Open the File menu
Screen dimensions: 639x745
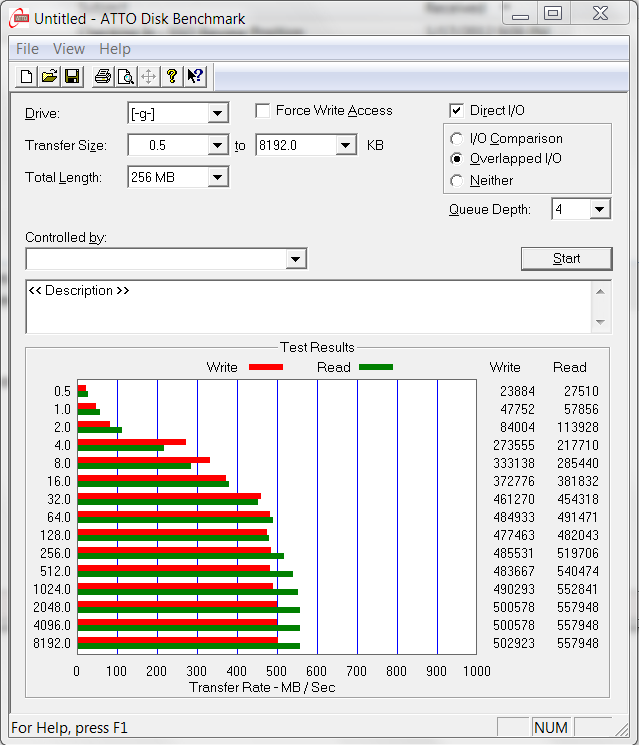tap(28, 49)
